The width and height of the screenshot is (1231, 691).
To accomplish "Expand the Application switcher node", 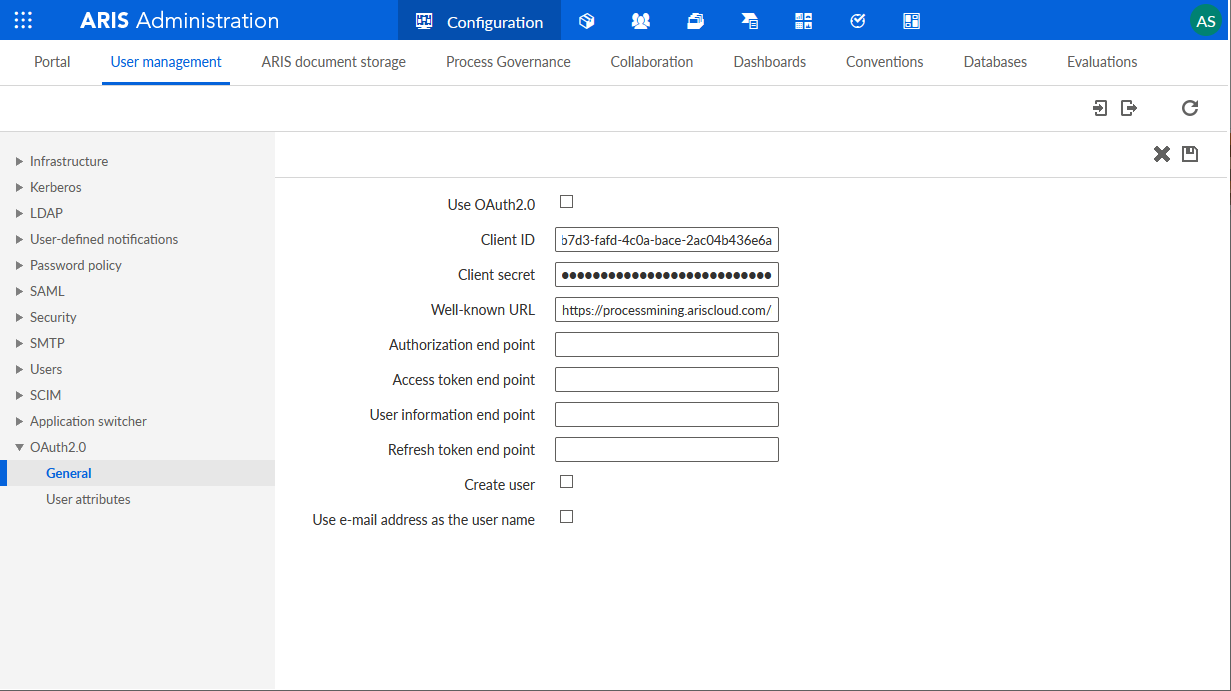I will click(19, 421).
